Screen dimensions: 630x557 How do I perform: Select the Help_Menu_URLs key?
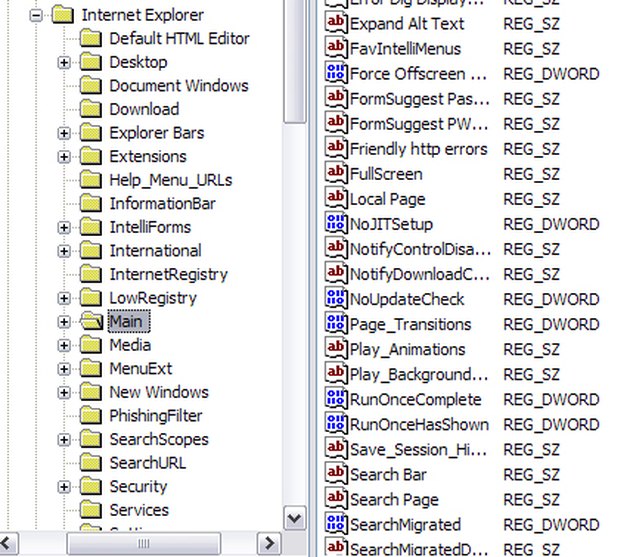click(x=171, y=180)
